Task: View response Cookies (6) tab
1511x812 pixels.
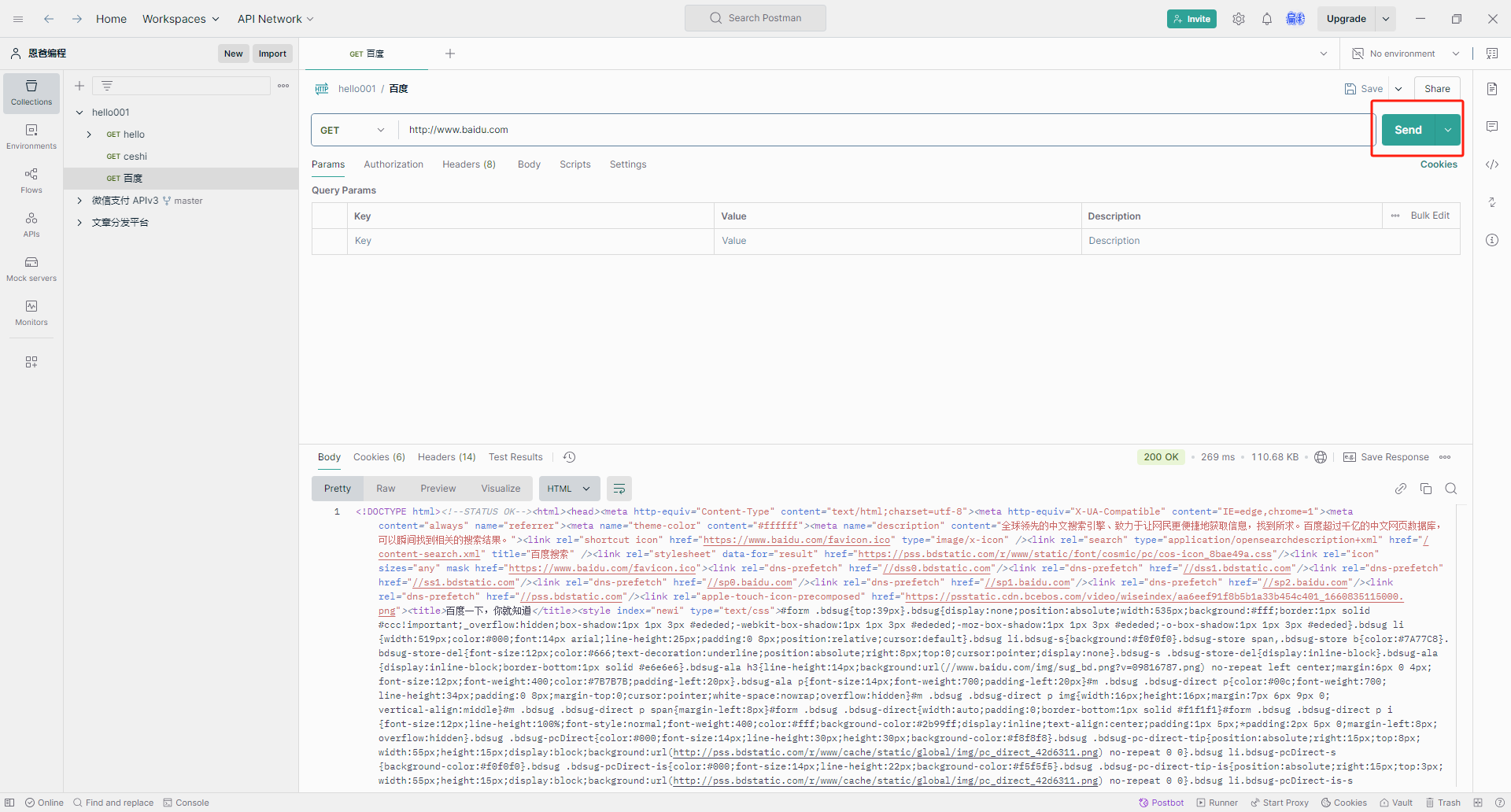Action: click(379, 457)
